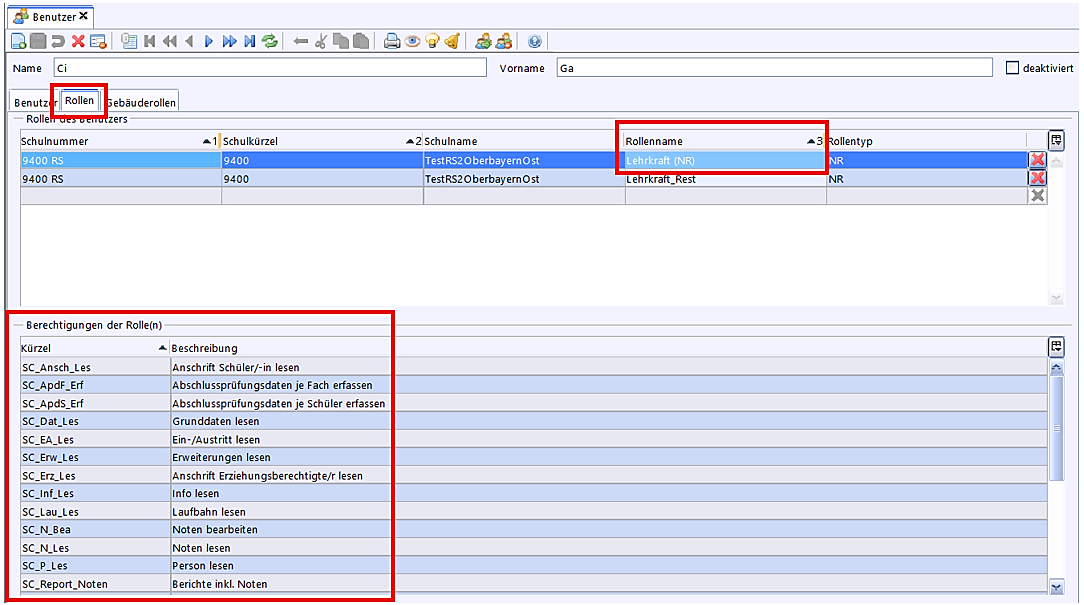Click the users icon with orange badge

coord(504,41)
